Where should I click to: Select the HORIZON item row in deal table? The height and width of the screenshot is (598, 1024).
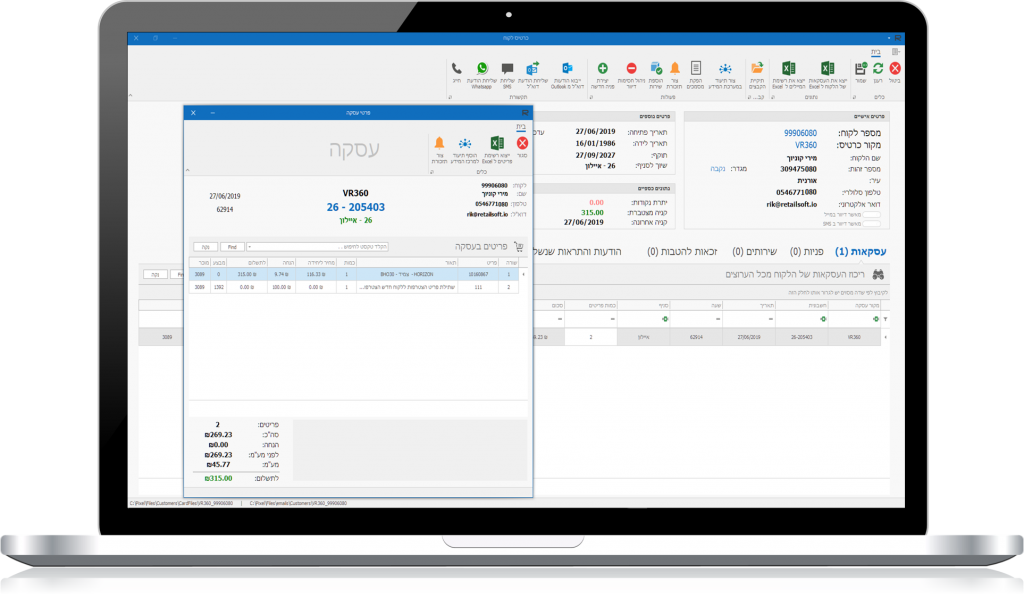(354, 275)
